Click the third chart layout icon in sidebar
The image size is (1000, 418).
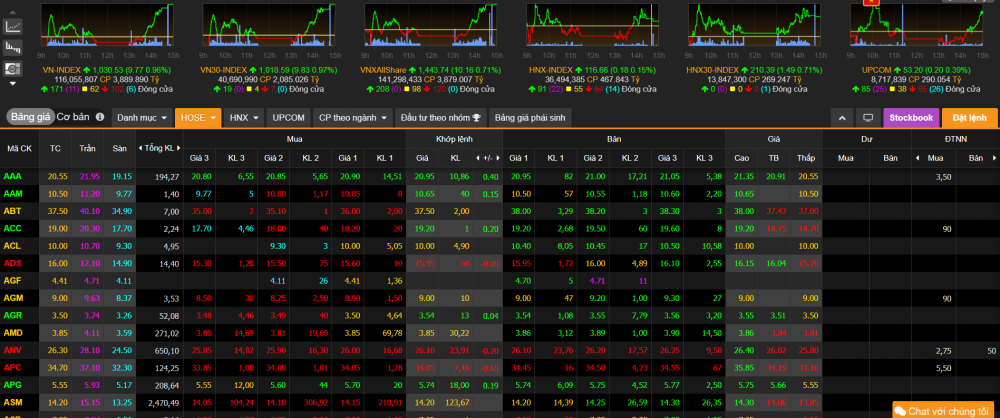pyautogui.click(x=14, y=69)
